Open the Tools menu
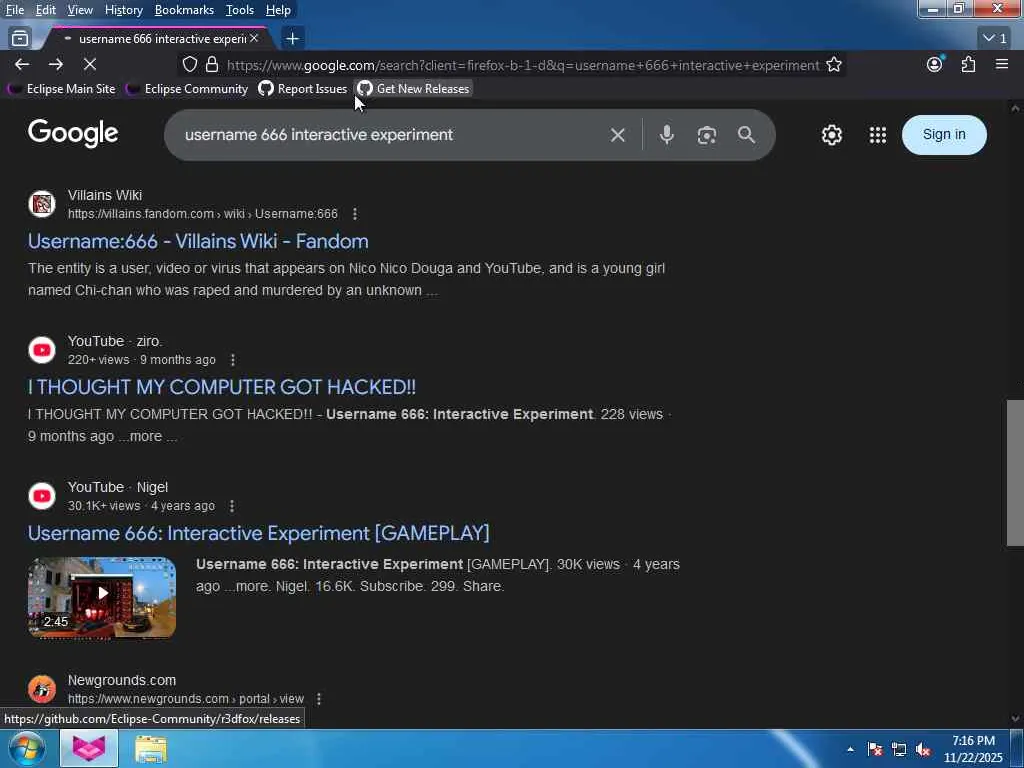This screenshot has height=768, width=1024. [240, 10]
